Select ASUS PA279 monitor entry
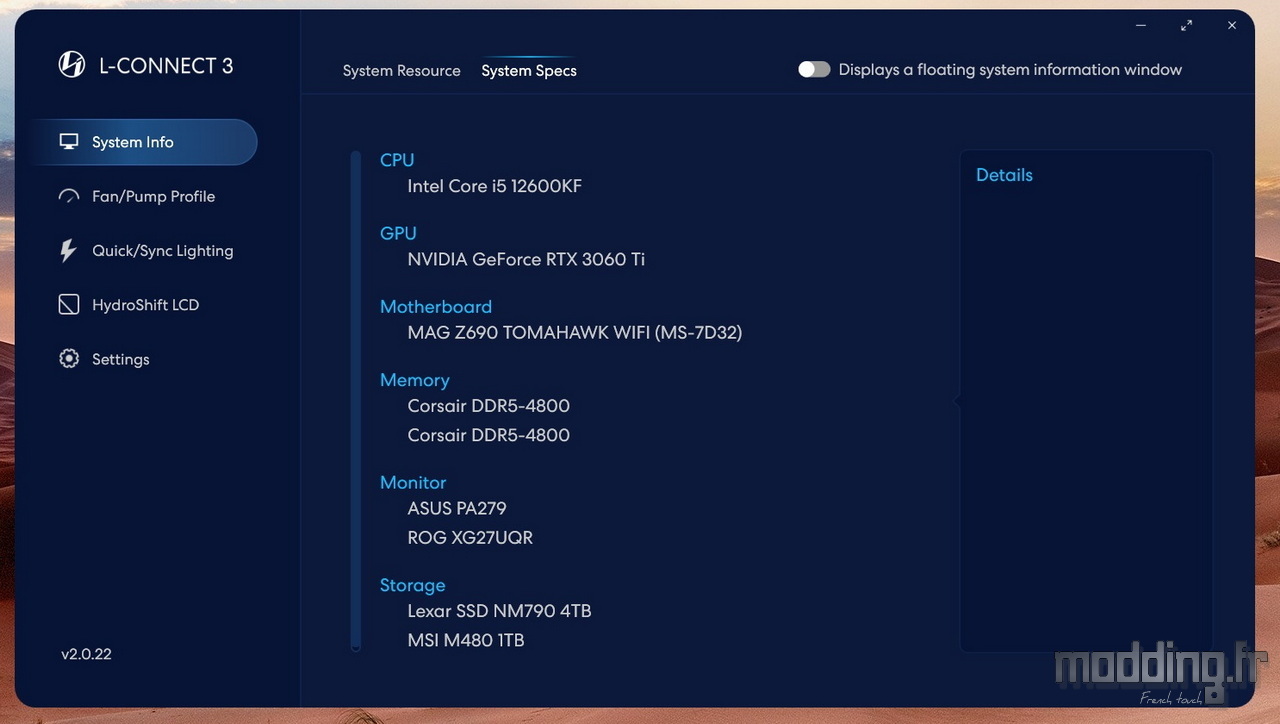This screenshot has height=724, width=1280. pyautogui.click(x=457, y=508)
